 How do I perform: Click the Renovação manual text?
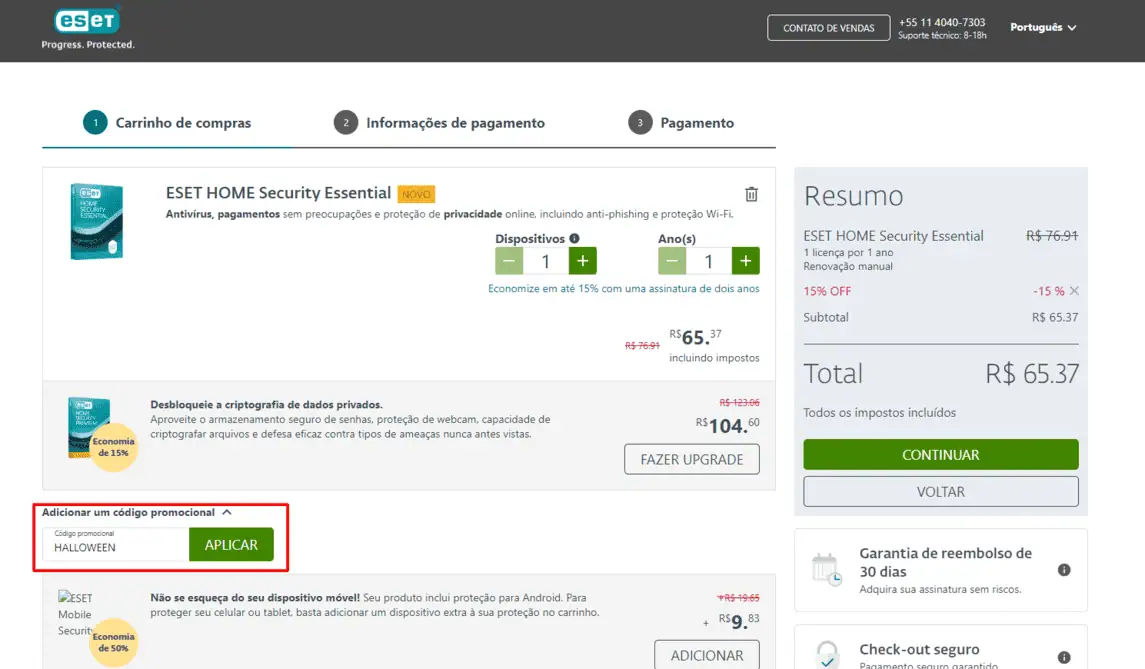click(848, 267)
